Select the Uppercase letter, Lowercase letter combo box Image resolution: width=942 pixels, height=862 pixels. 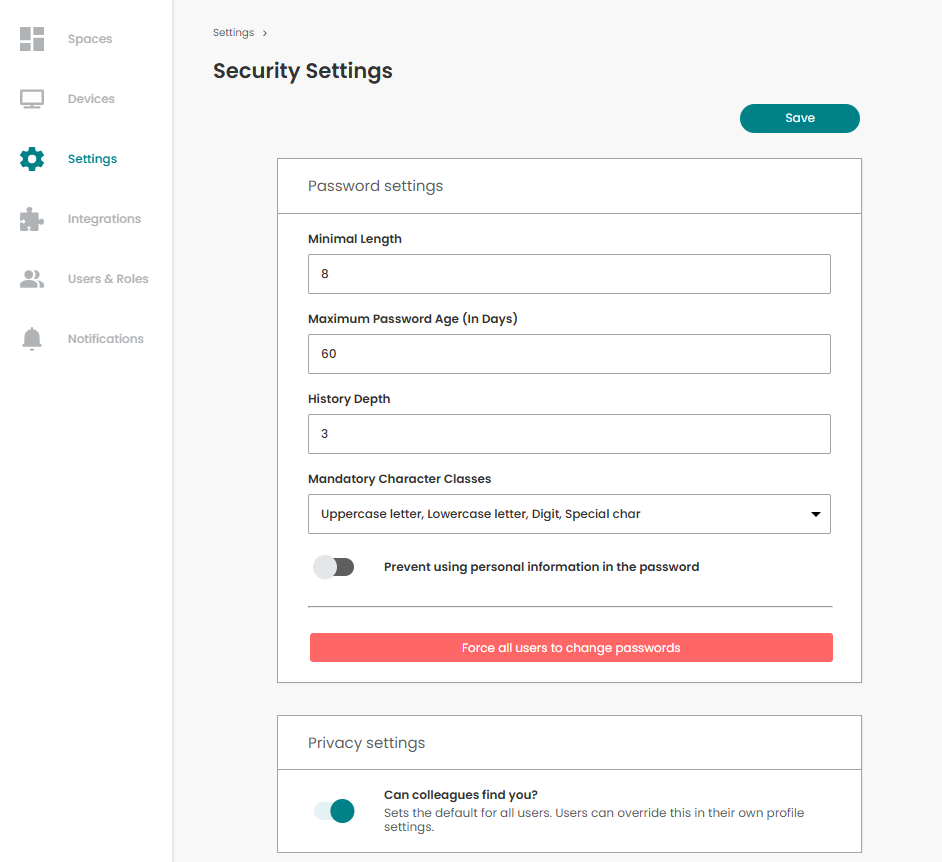(569, 514)
